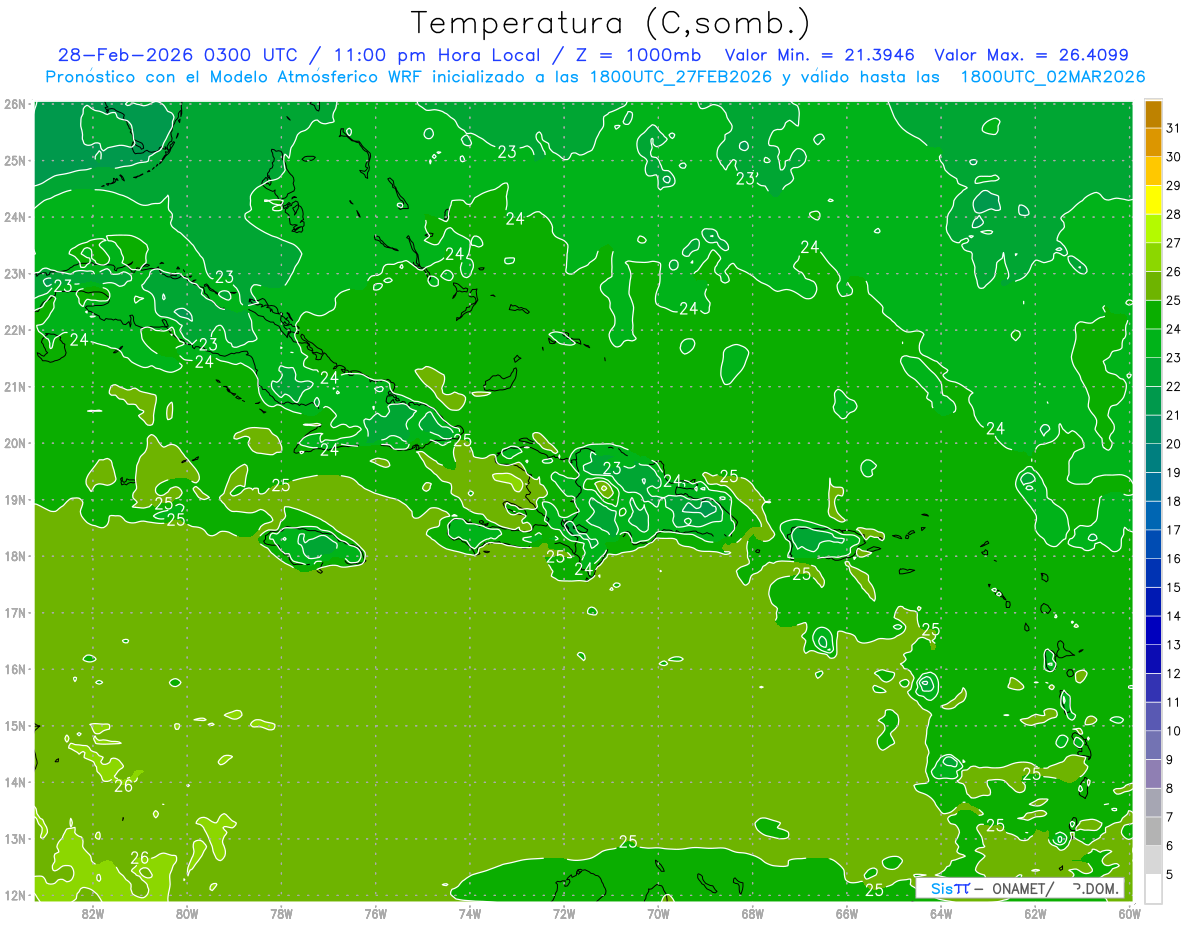Click the legend value label "27"
This screenshot has width=1200, height=927.
point(1173,243)
